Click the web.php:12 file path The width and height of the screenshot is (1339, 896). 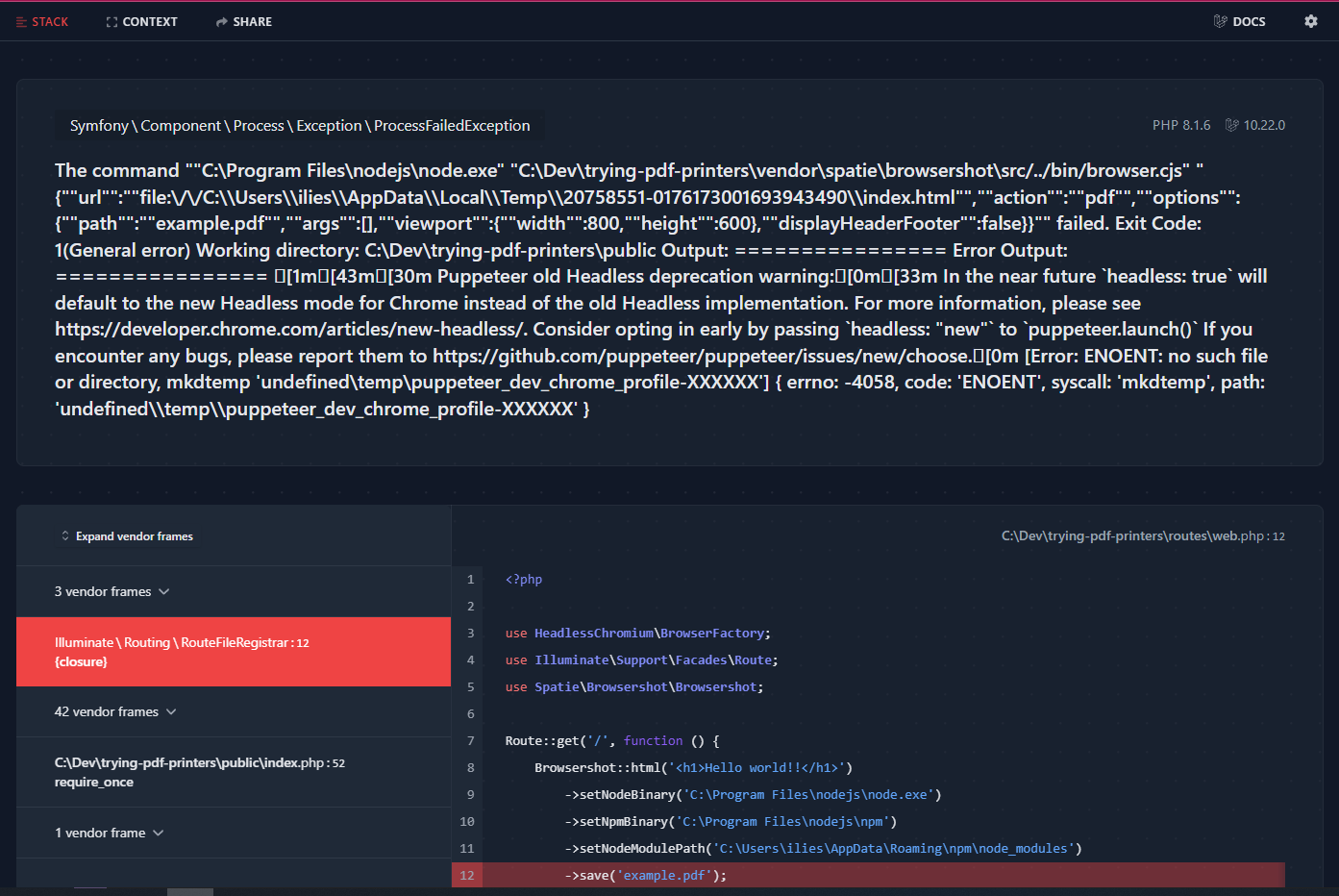(1143, 535)
